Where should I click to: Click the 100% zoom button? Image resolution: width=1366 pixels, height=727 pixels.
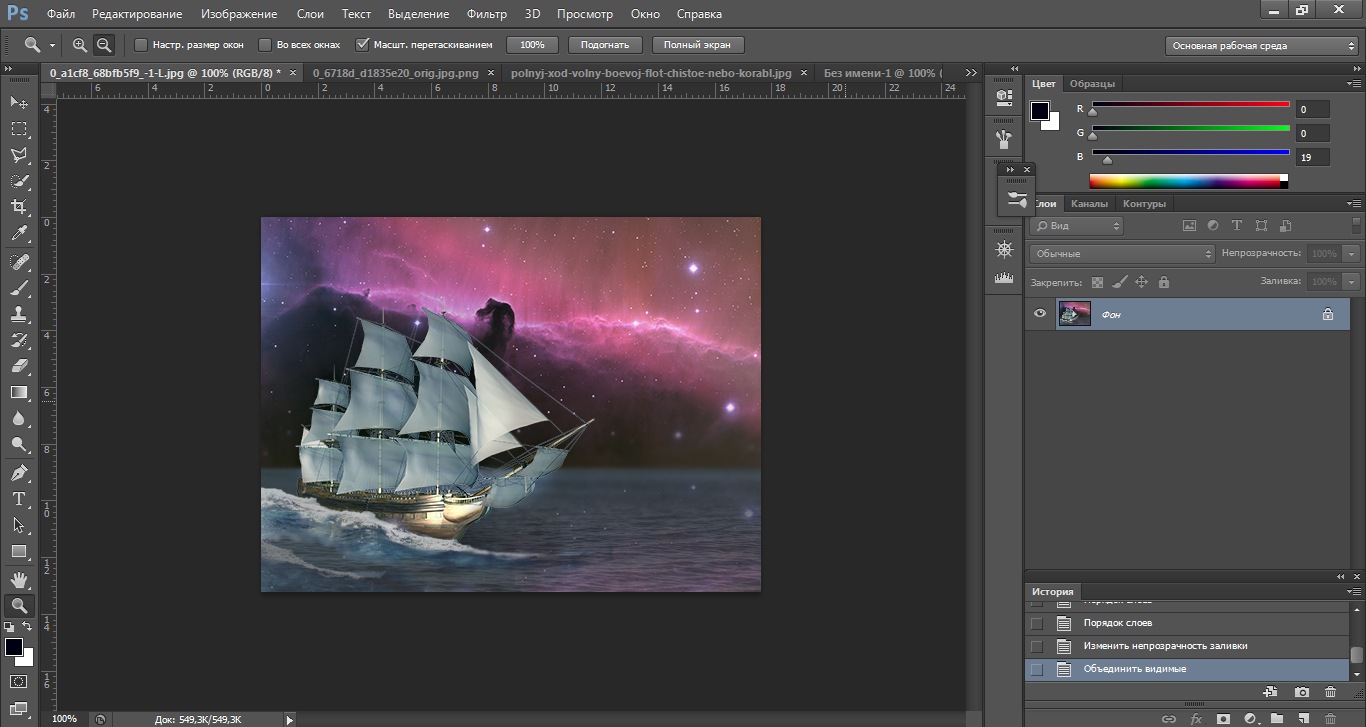(x=532, y=45)
